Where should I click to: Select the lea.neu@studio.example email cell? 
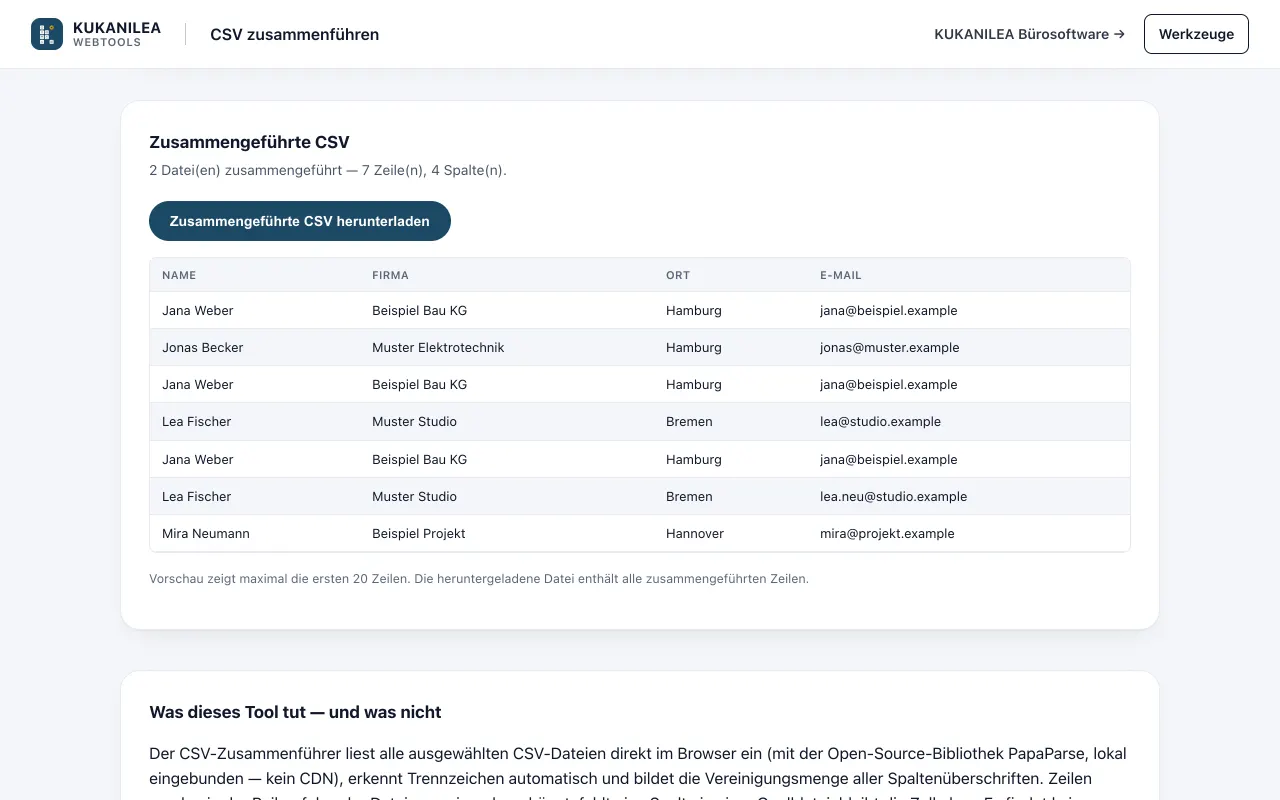pyautogui.click(x=894, y=496)
